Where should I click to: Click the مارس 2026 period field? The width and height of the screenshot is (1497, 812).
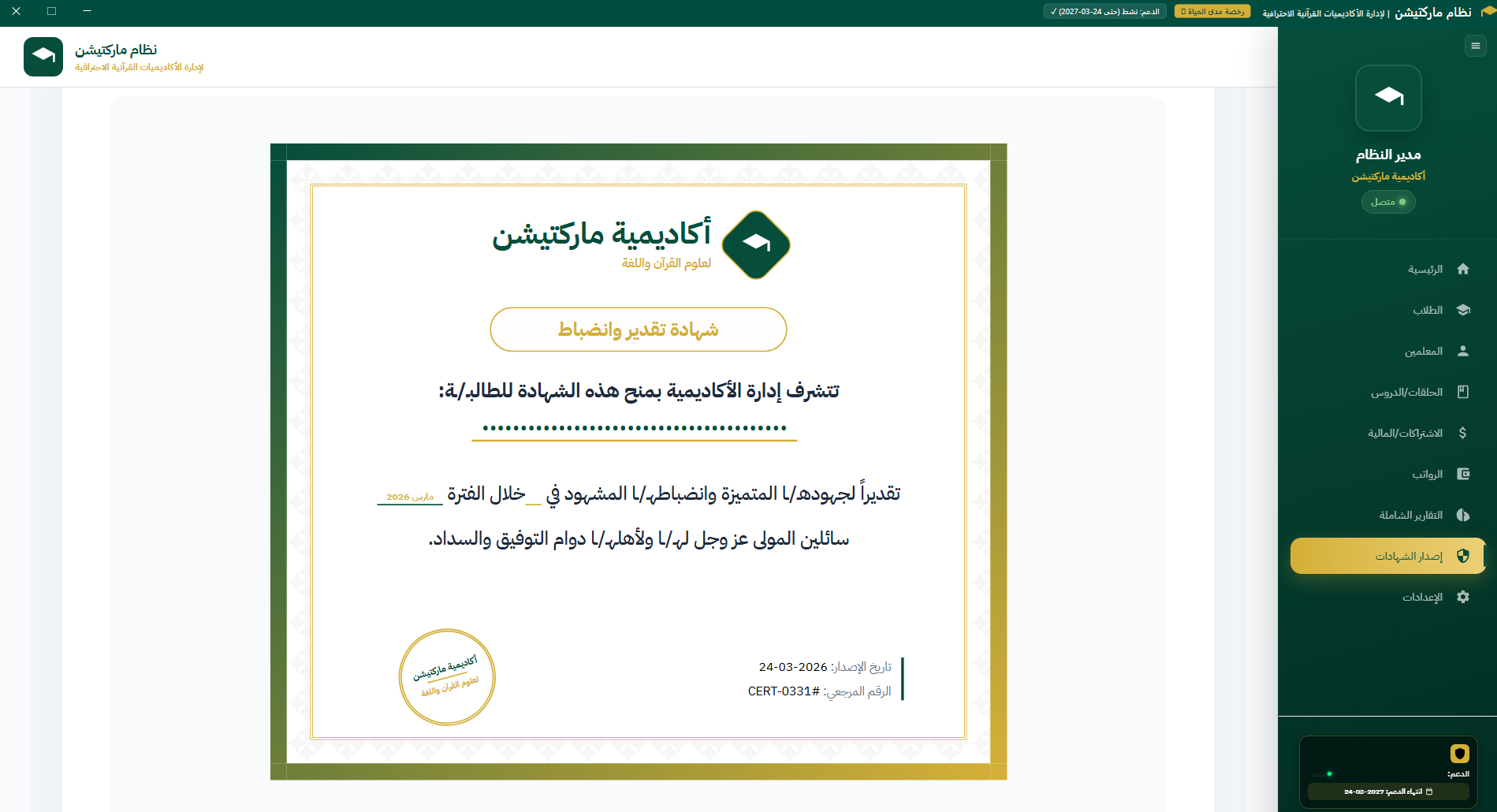click(410, 497)
